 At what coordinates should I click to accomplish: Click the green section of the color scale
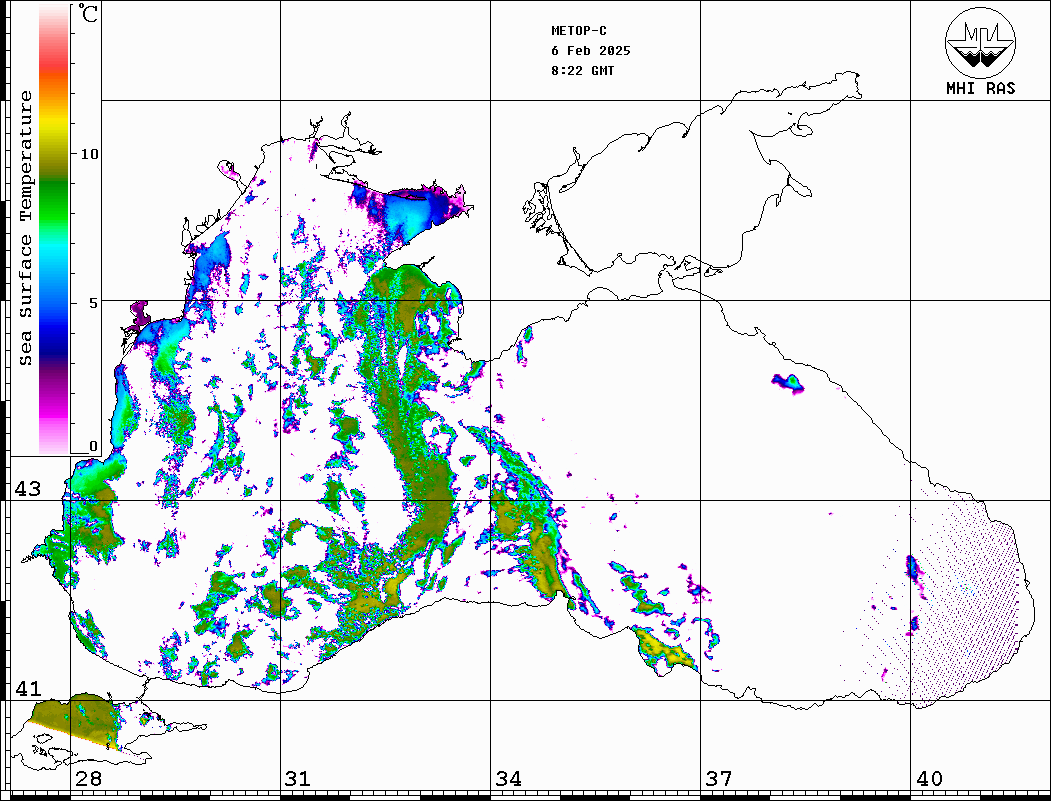(54, 201)
